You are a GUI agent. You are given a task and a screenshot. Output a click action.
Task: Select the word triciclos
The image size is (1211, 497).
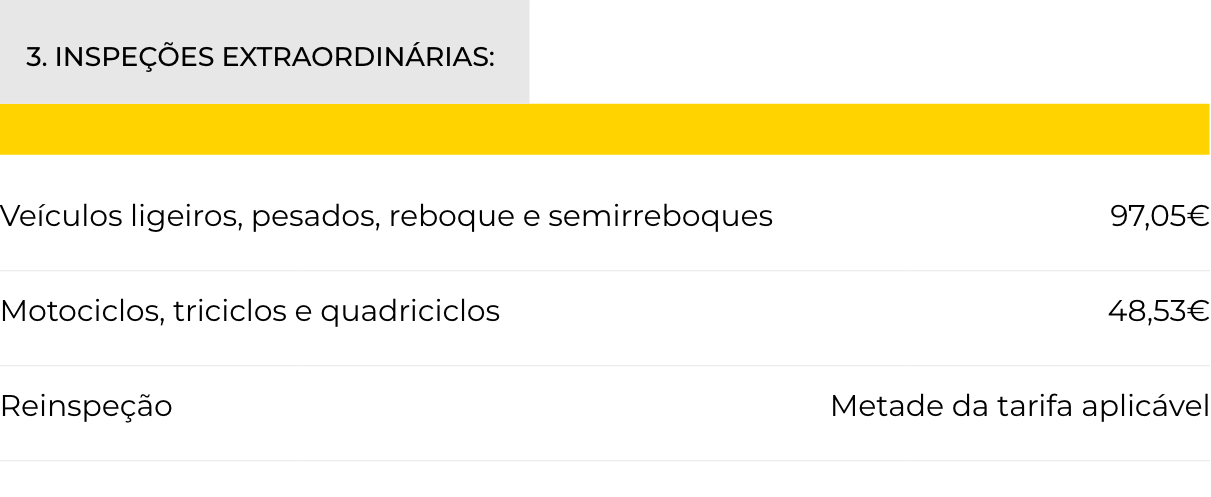pos(229,312)
